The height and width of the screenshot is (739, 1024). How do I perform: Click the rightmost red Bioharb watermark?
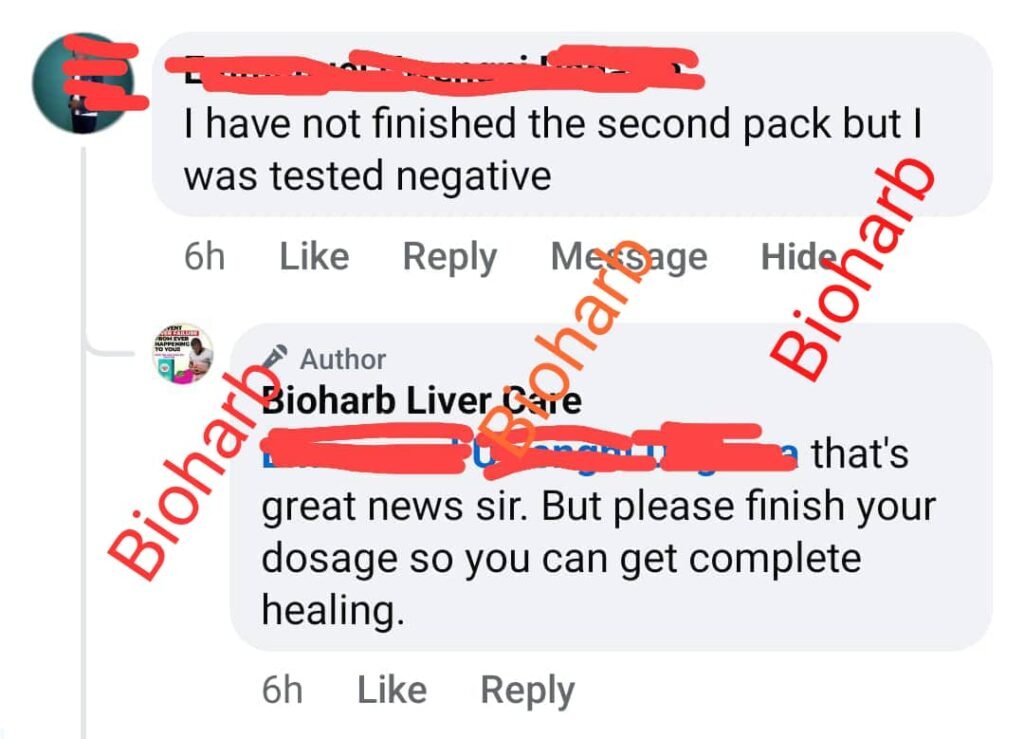[852, 270]
